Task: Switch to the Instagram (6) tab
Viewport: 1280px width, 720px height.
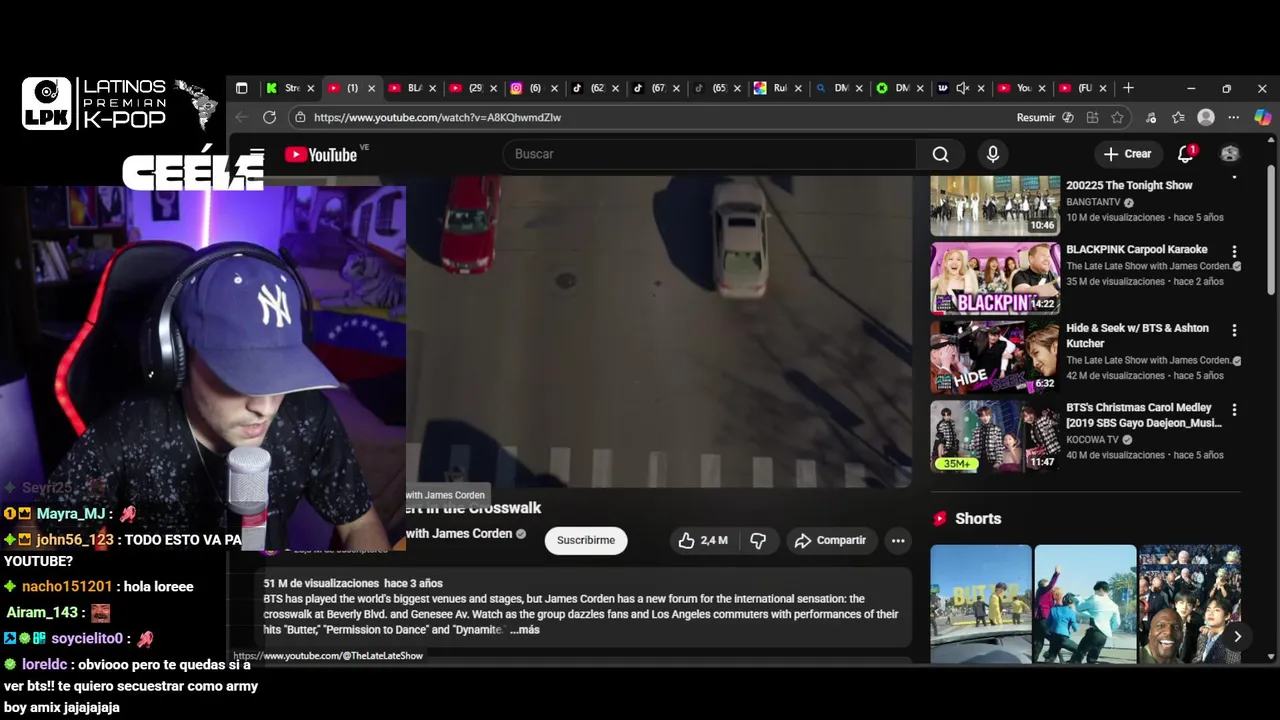Action: coord(535,88)
